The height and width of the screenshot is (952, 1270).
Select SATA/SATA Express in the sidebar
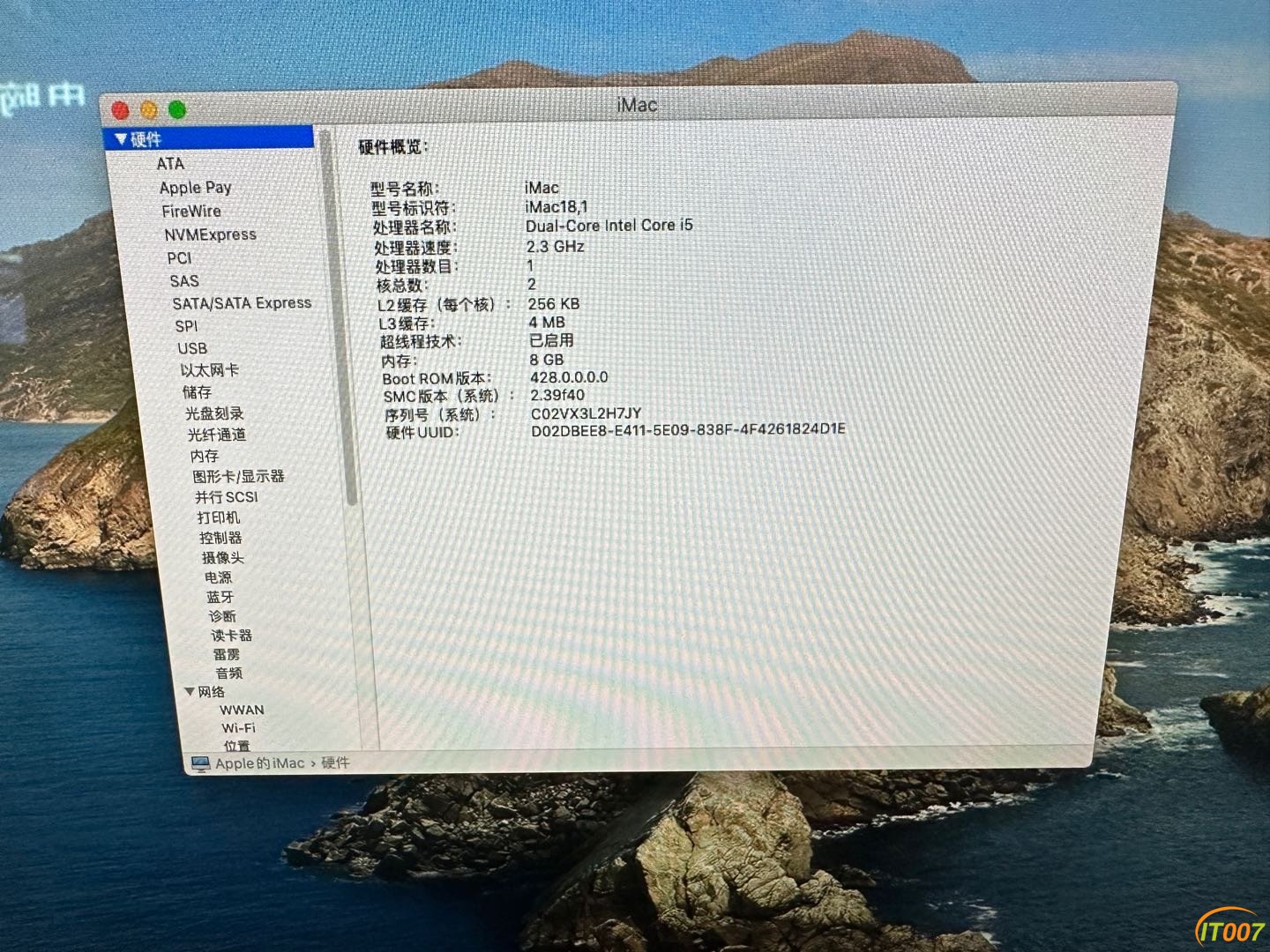point(242,303)
